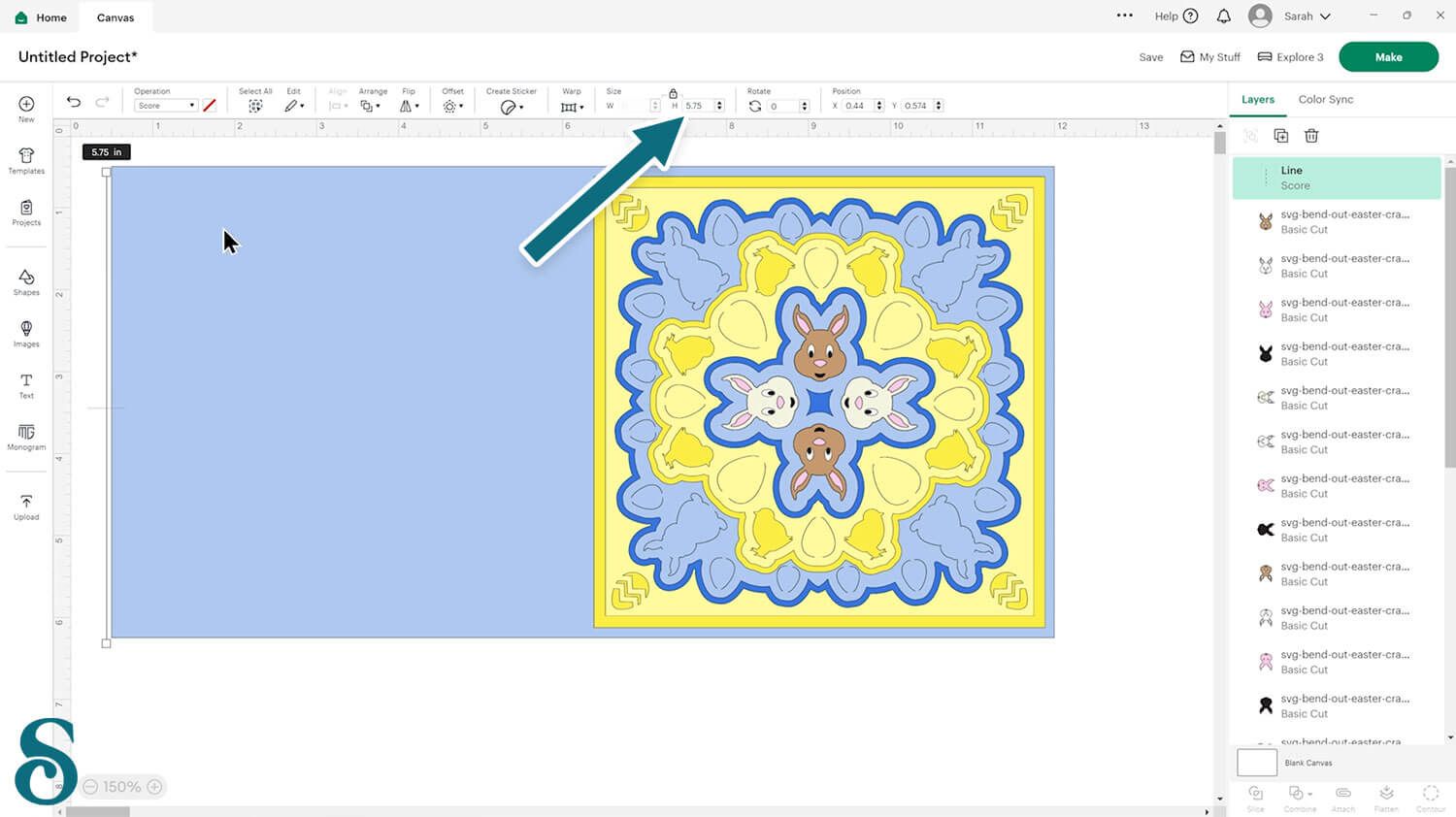Click the Height input field showing 5.75
The image size is (1456, 817).
[697, 106]
